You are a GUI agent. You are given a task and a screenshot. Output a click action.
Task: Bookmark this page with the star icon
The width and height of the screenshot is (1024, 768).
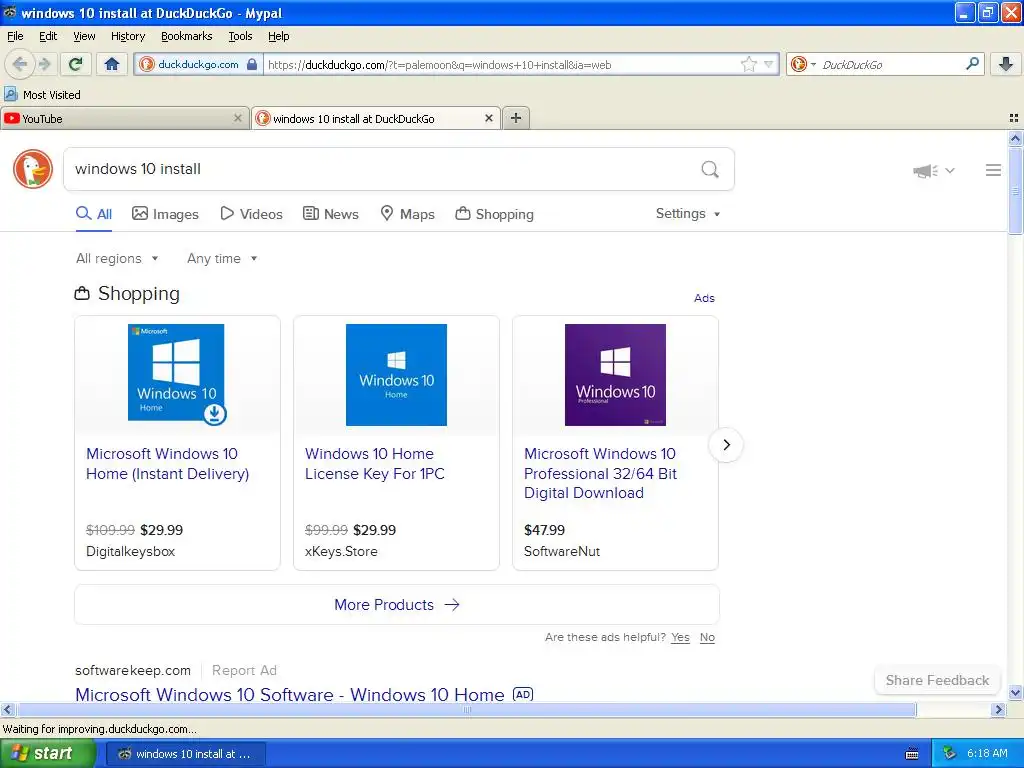748,64
